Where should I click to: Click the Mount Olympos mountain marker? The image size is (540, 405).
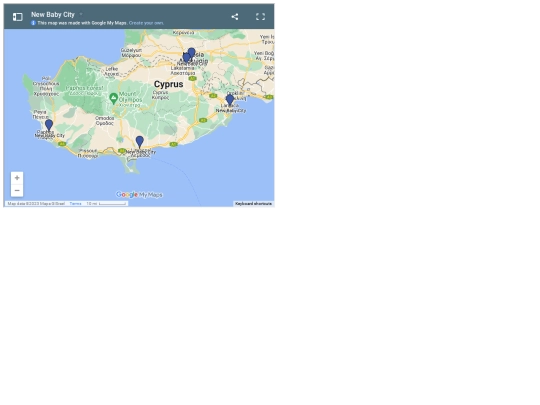click(113, 98)
